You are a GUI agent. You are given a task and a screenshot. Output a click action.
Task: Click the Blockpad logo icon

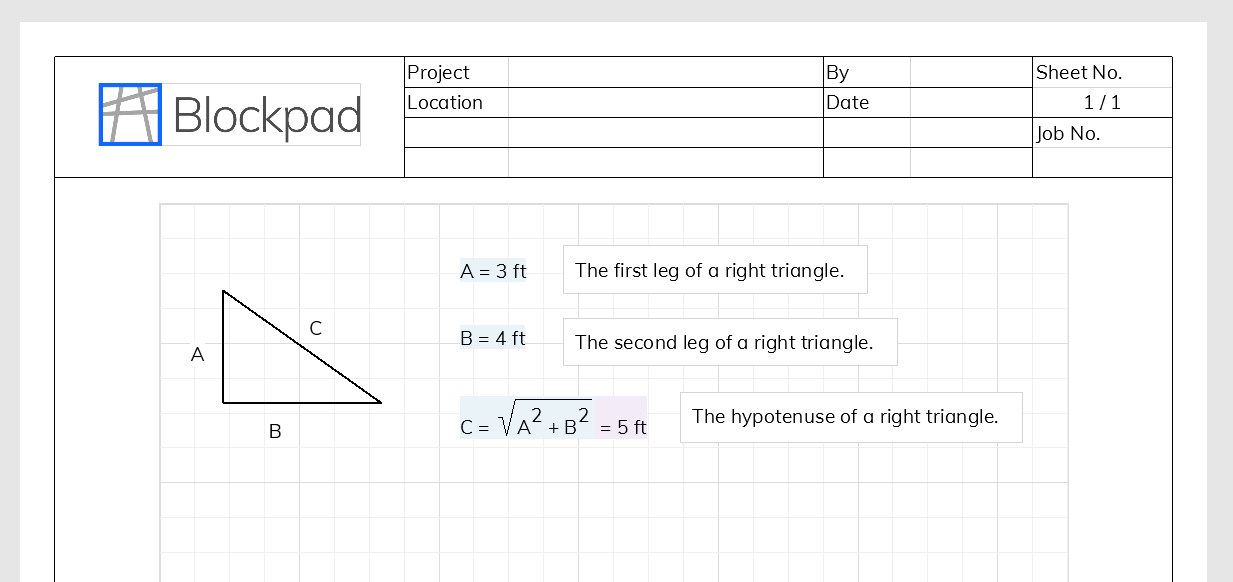(x=130, y=114)
